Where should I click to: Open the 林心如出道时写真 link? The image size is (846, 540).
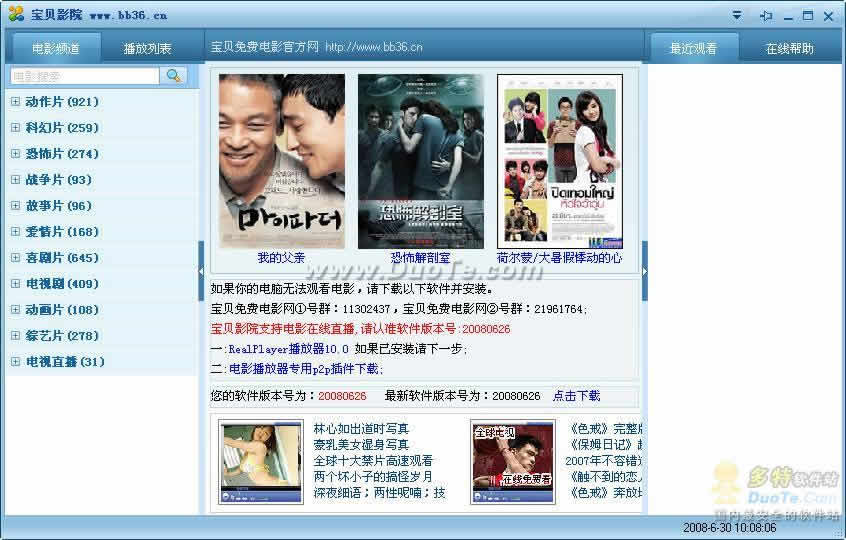[361, 429]
